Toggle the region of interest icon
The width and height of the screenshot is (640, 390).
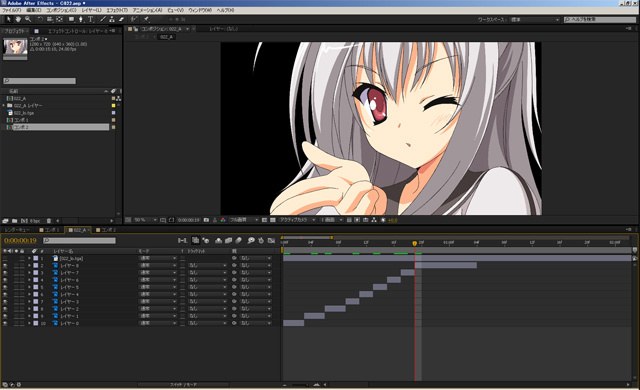[x=264, y=220]
